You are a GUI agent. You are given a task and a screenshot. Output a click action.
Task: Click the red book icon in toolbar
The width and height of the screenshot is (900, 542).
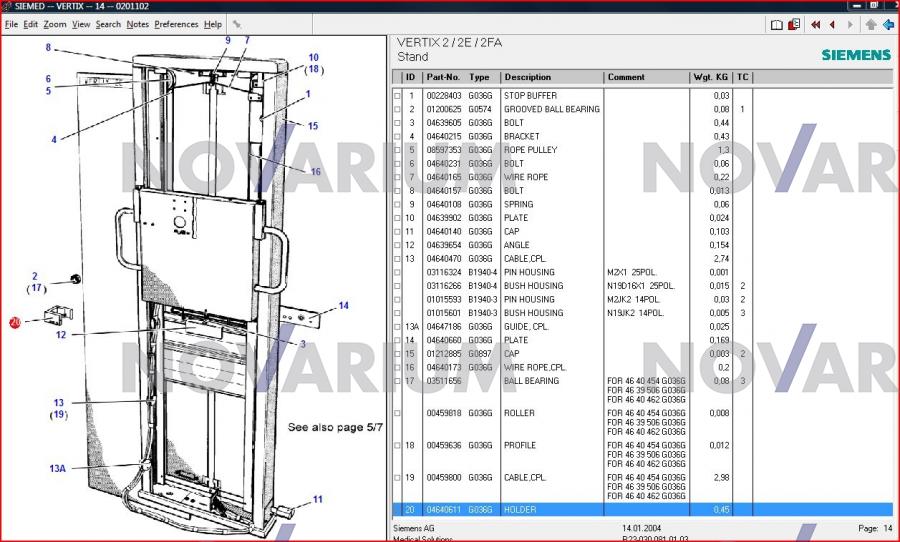[x=794, y=24]
